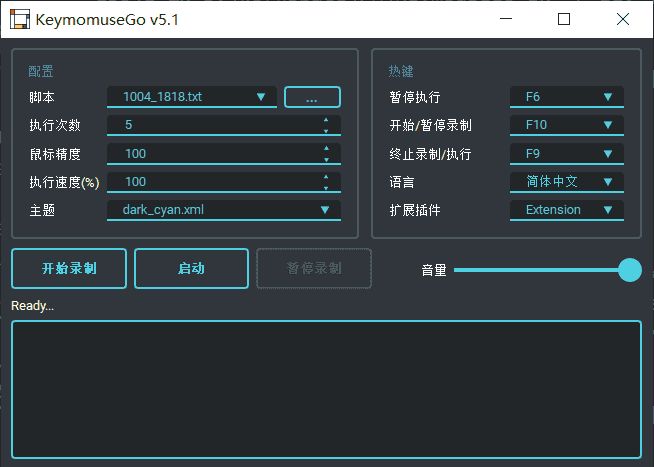
Task: Open the 语言 dropdown showing 简体中文
Action: click(567, 182)
